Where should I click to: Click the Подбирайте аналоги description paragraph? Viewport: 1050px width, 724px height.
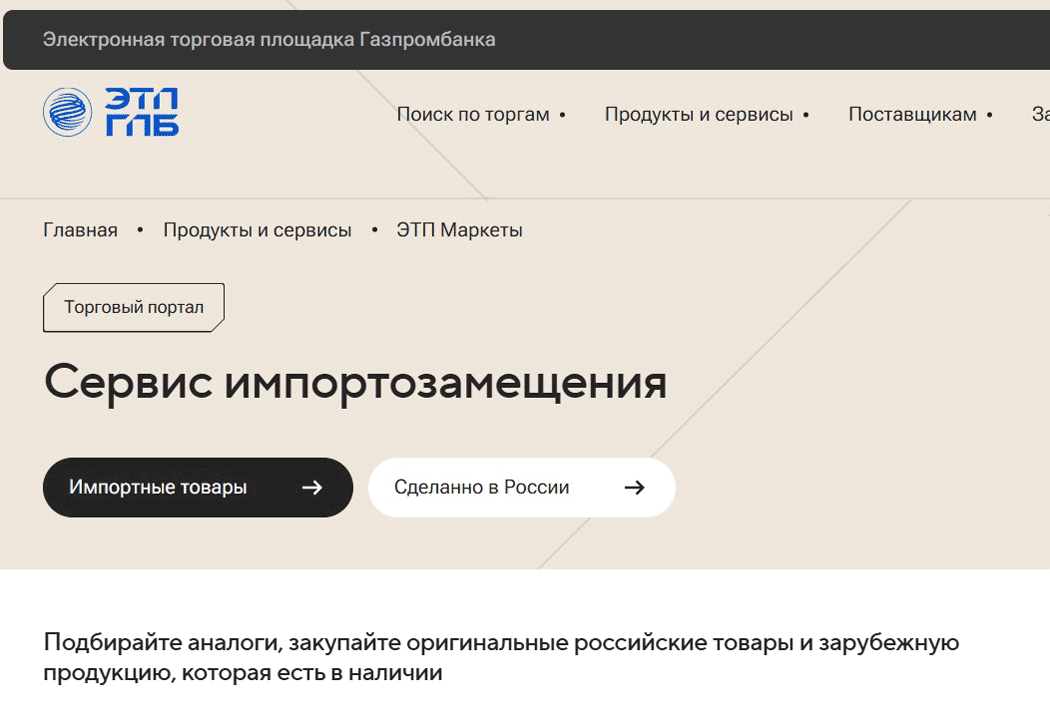(x=501, y=657)
